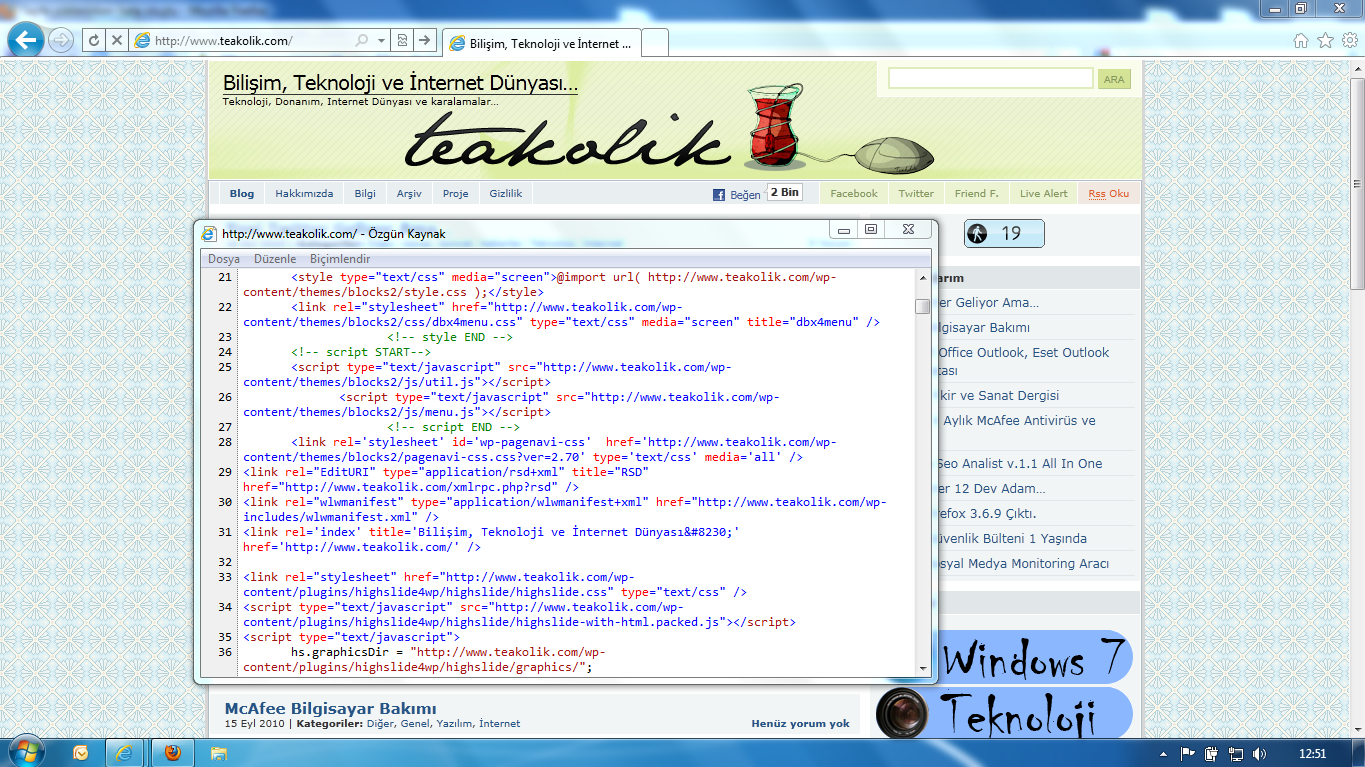The height and width of the screenshot is (767, 1365).
Task: Open the address bar autocomplete dropdown arrow
Action: click(381, 41)
